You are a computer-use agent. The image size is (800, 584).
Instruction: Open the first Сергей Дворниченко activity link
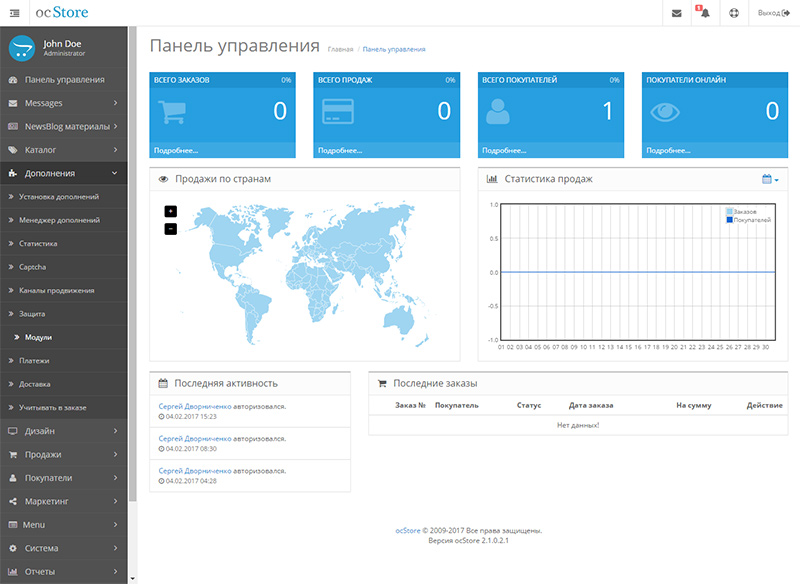(194, 407)
